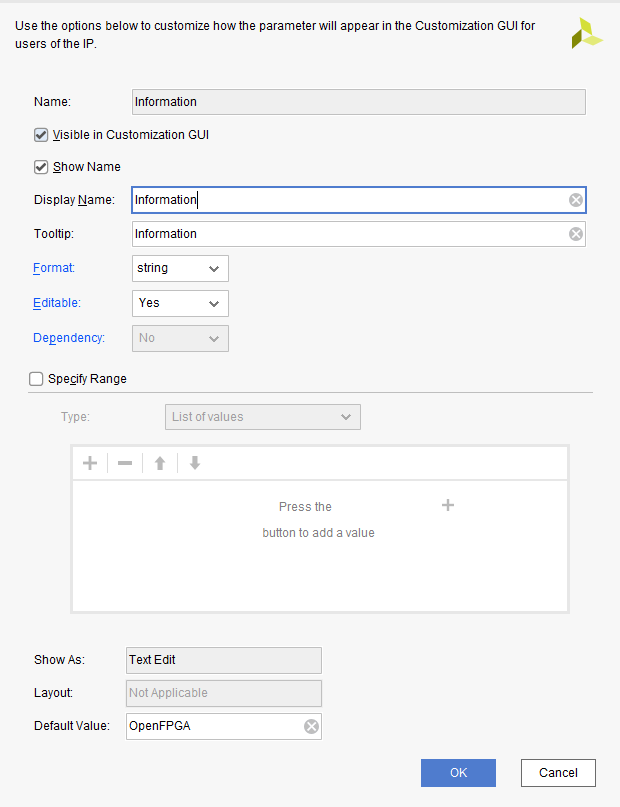The width and height of the screenshot is (620, 807).
Task: Toggle the Show Name checkbox
Action: point(41,167)
